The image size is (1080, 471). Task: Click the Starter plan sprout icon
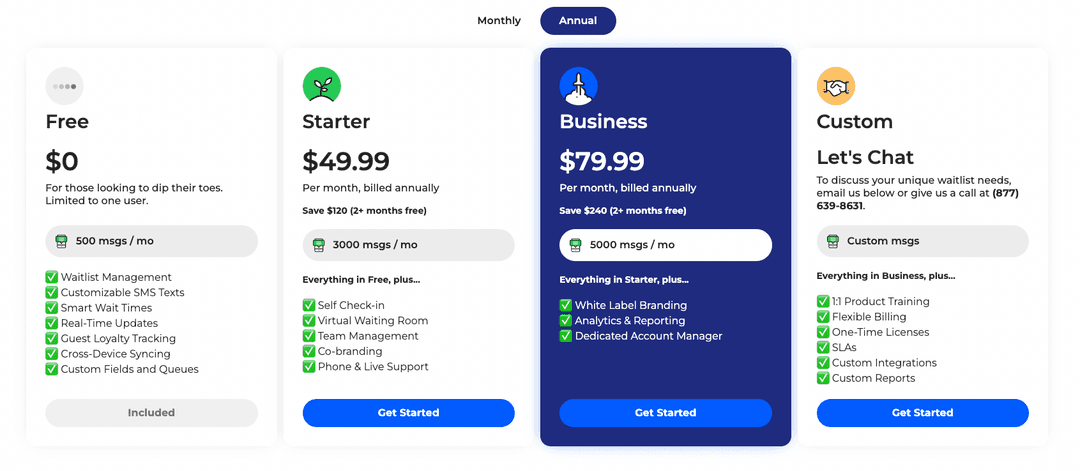tap(322, 86)
